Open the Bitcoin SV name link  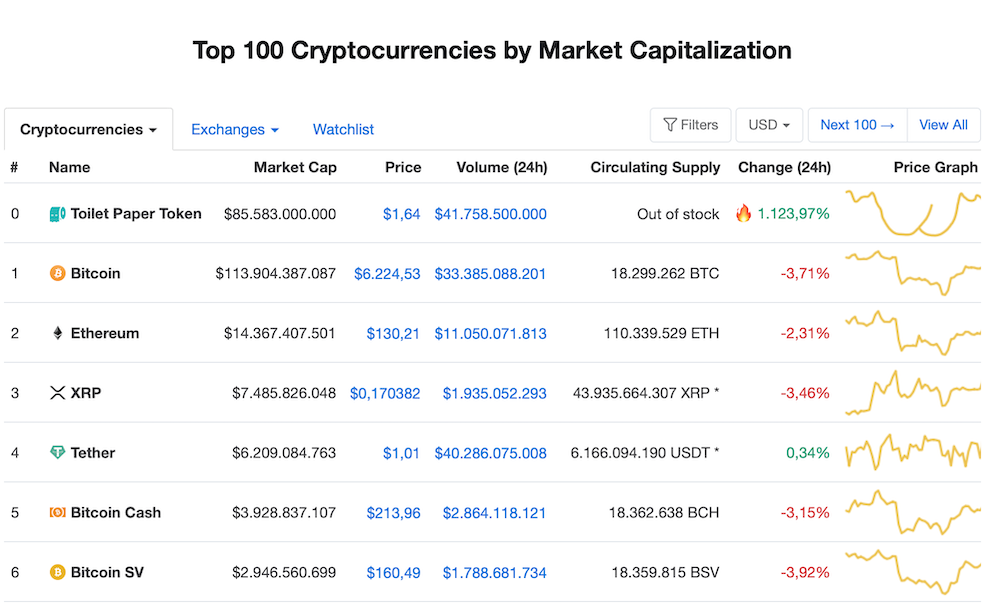pos(107,572)
